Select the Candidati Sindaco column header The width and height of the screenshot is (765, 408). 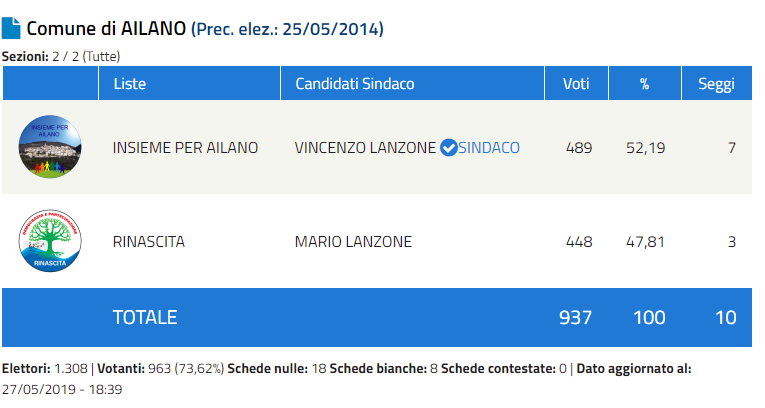[x=355, y=83]
